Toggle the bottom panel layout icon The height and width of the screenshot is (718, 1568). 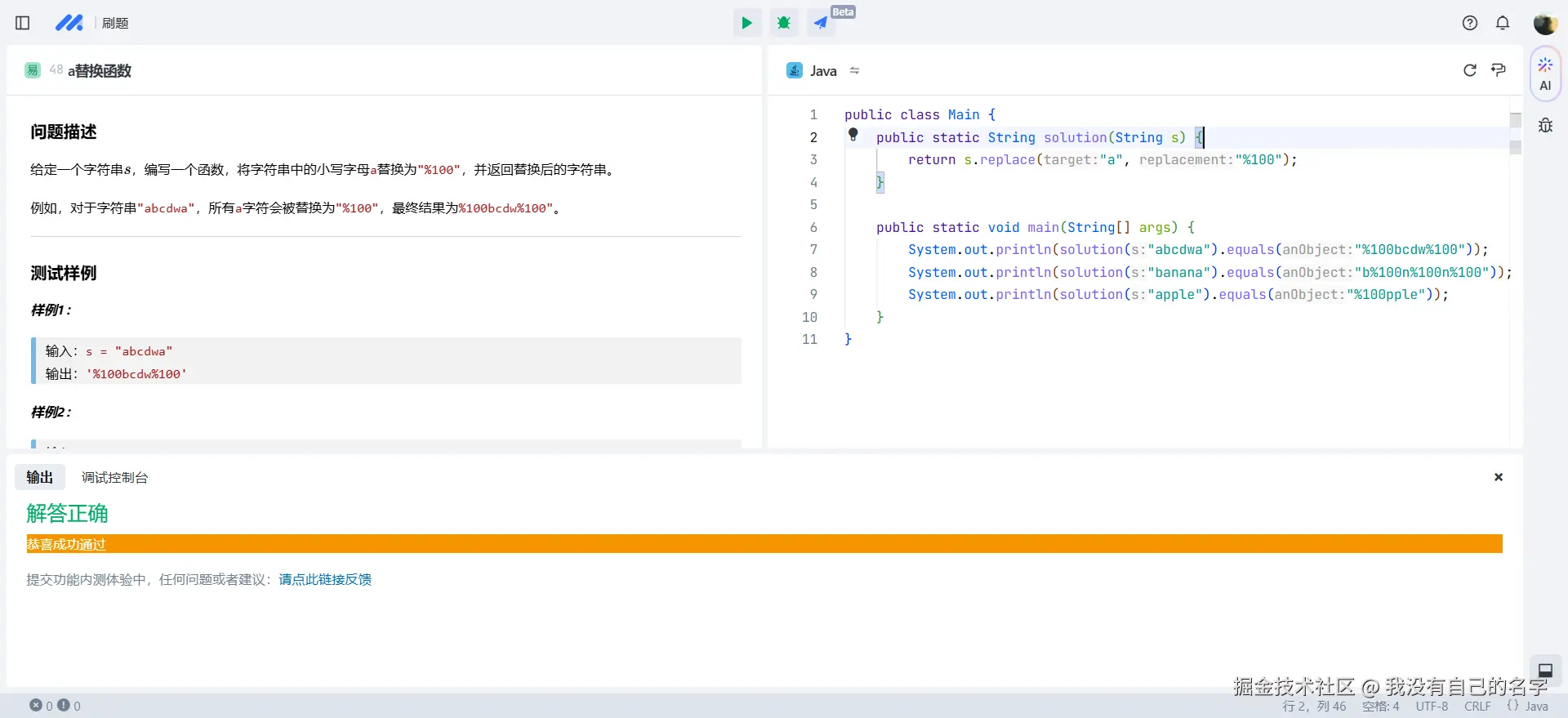(x=1545, y=670)
